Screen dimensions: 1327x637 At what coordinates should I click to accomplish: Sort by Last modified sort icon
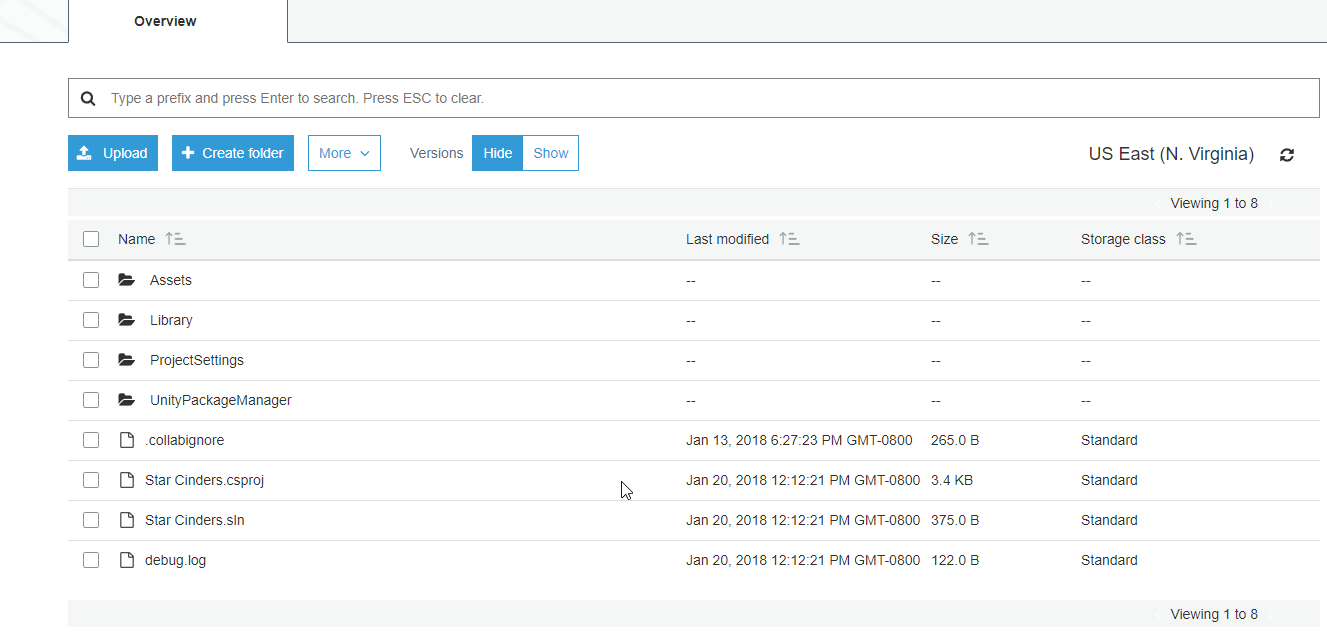pyautogui.click(x=789, y=239)
